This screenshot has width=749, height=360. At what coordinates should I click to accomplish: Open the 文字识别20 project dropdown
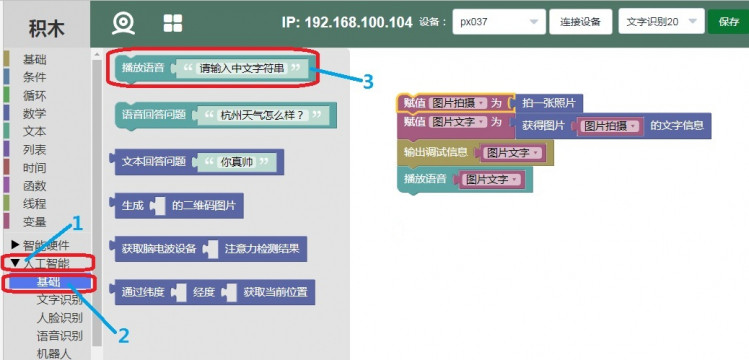click(661, 22)
